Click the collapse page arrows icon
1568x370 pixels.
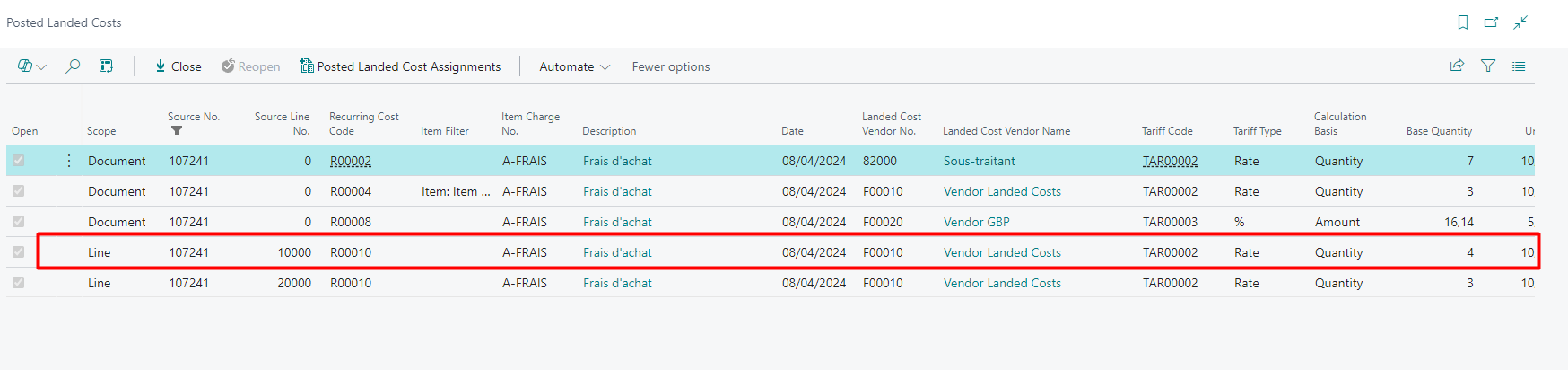click(x=1520, y=22)
